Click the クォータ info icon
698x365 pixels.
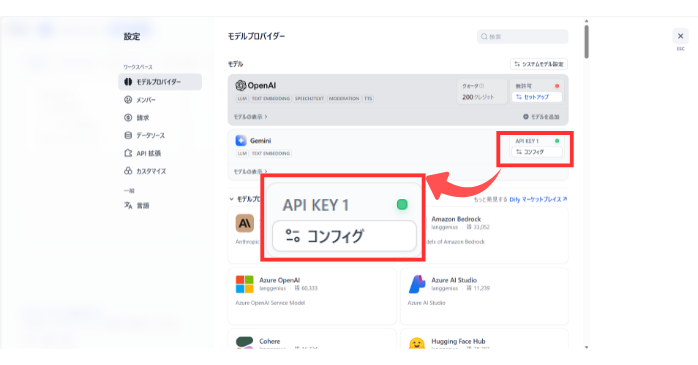coord(482,86)
